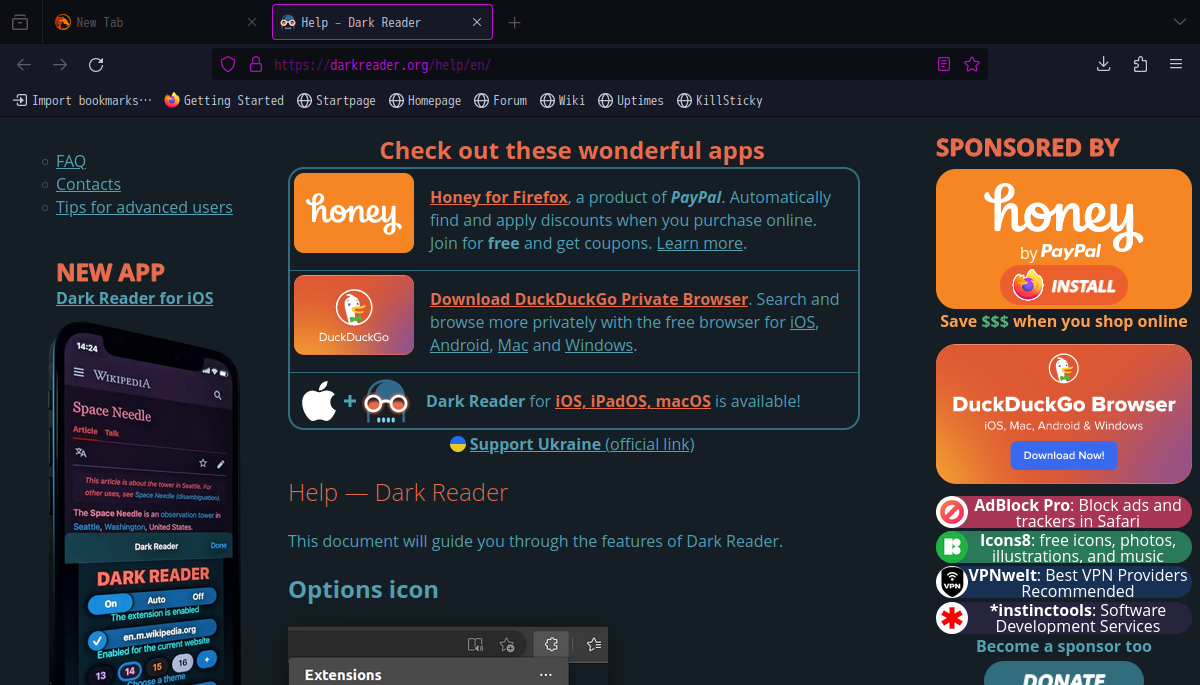The width and height of the screenshot is (1200, 685).
Task: Switch to the New Tab tab
Action: pos(156,22)
